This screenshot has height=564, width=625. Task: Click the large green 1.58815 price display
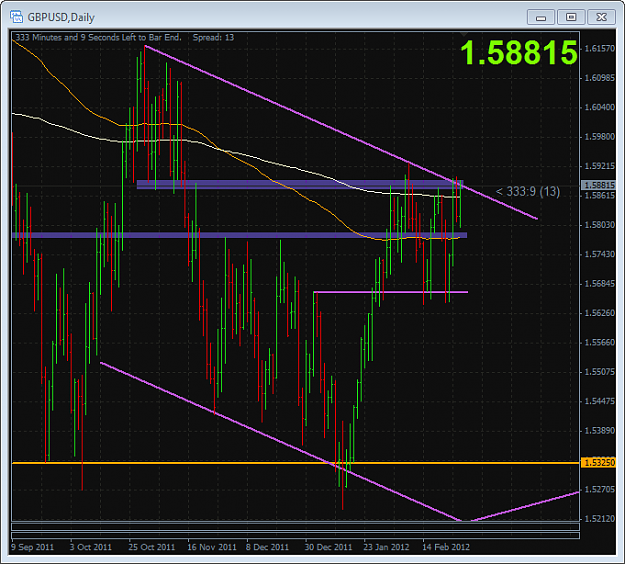click(519, 53)
